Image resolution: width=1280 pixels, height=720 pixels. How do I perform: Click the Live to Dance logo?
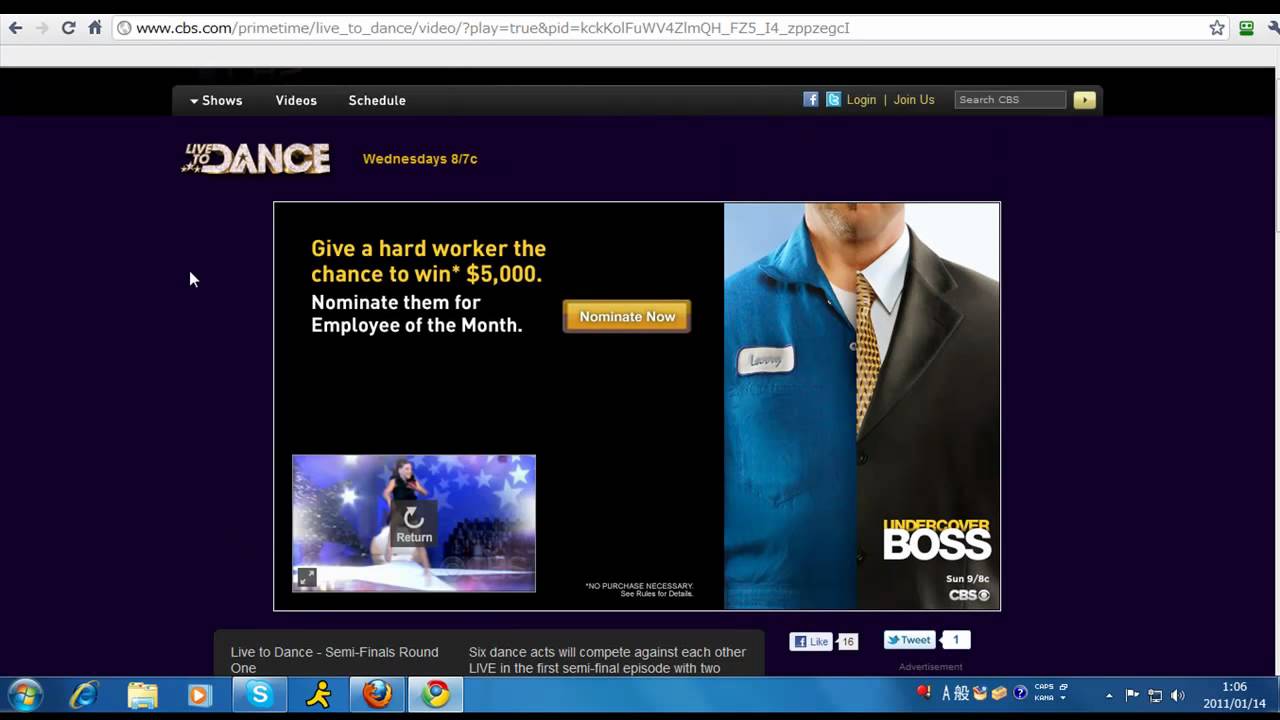(256, 158)
